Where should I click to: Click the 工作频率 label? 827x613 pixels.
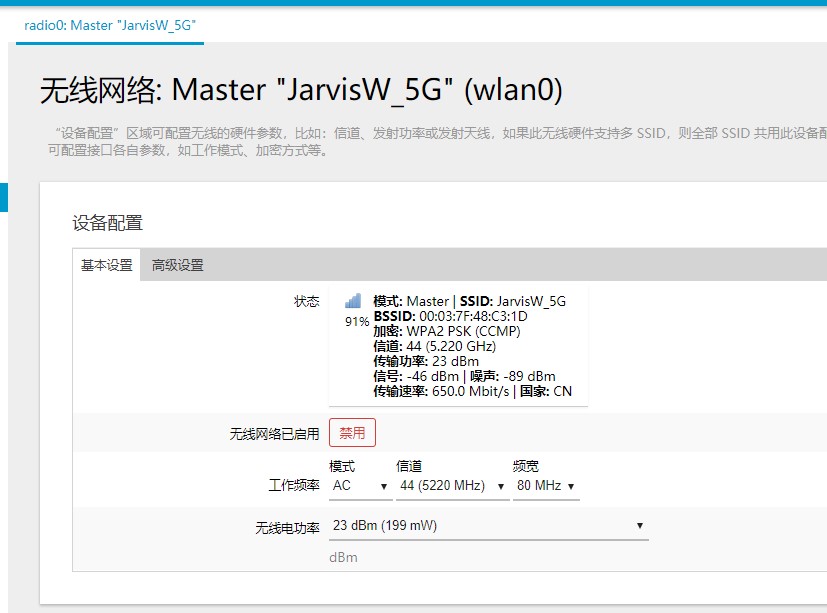point(294,485)
